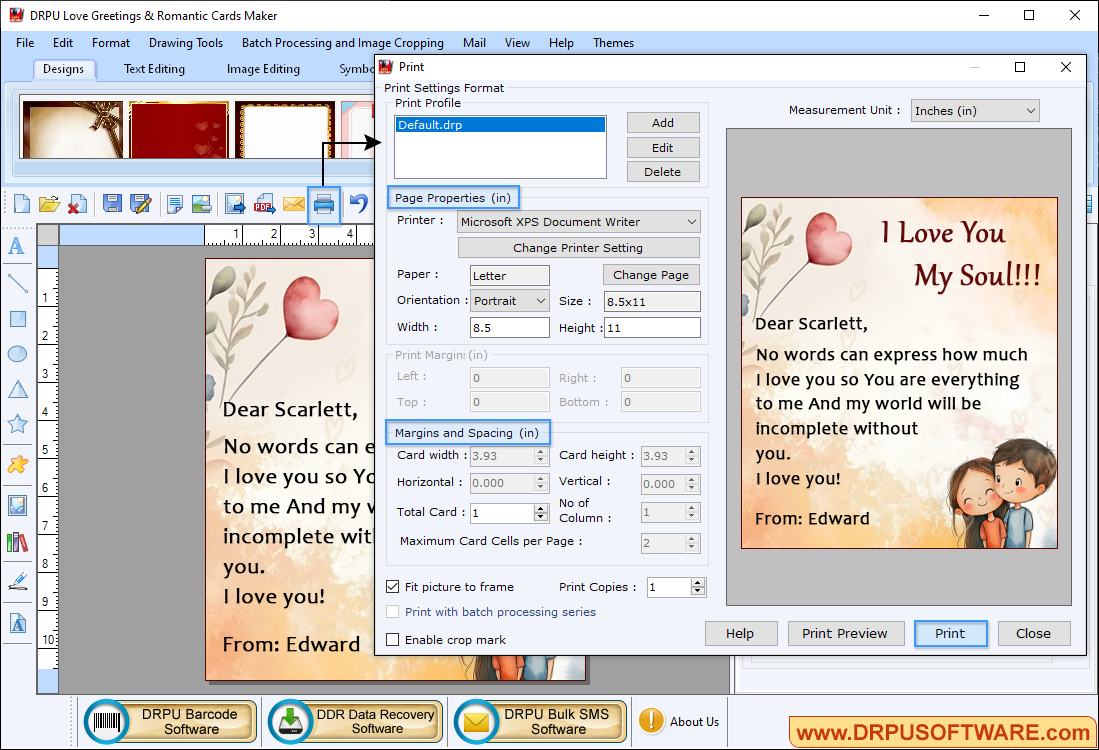
Task: Enable Print with batch processing series
Action: 392,611
